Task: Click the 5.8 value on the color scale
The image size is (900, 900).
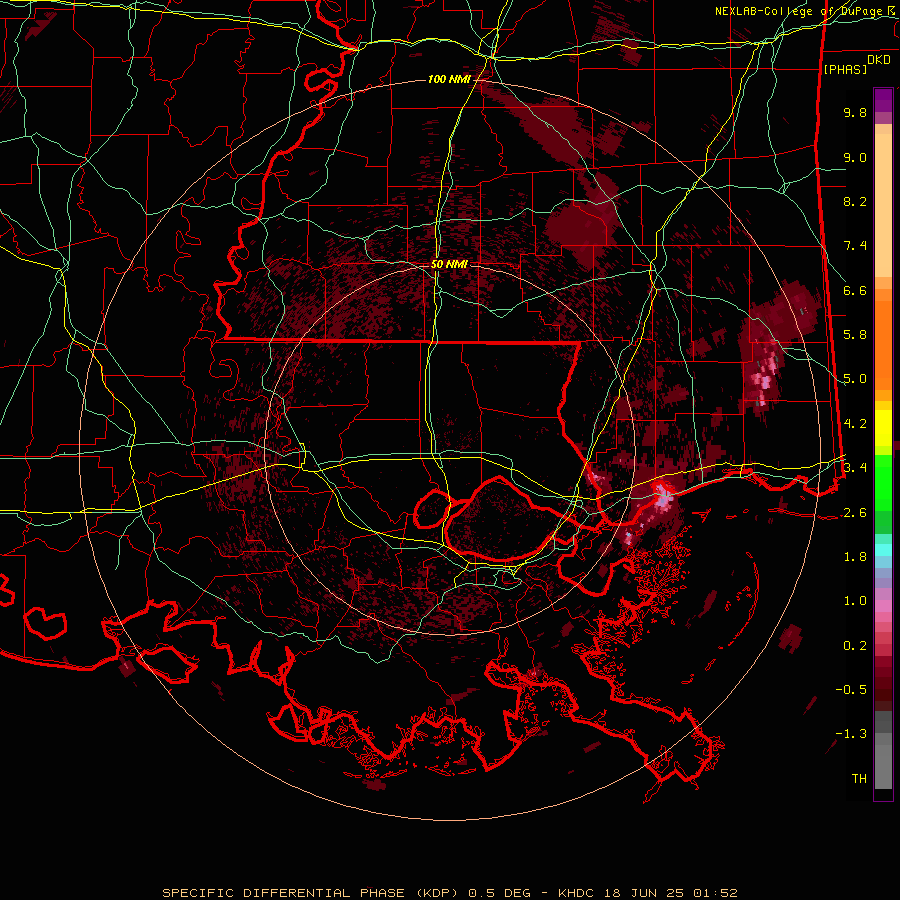Action: point(855,335)
